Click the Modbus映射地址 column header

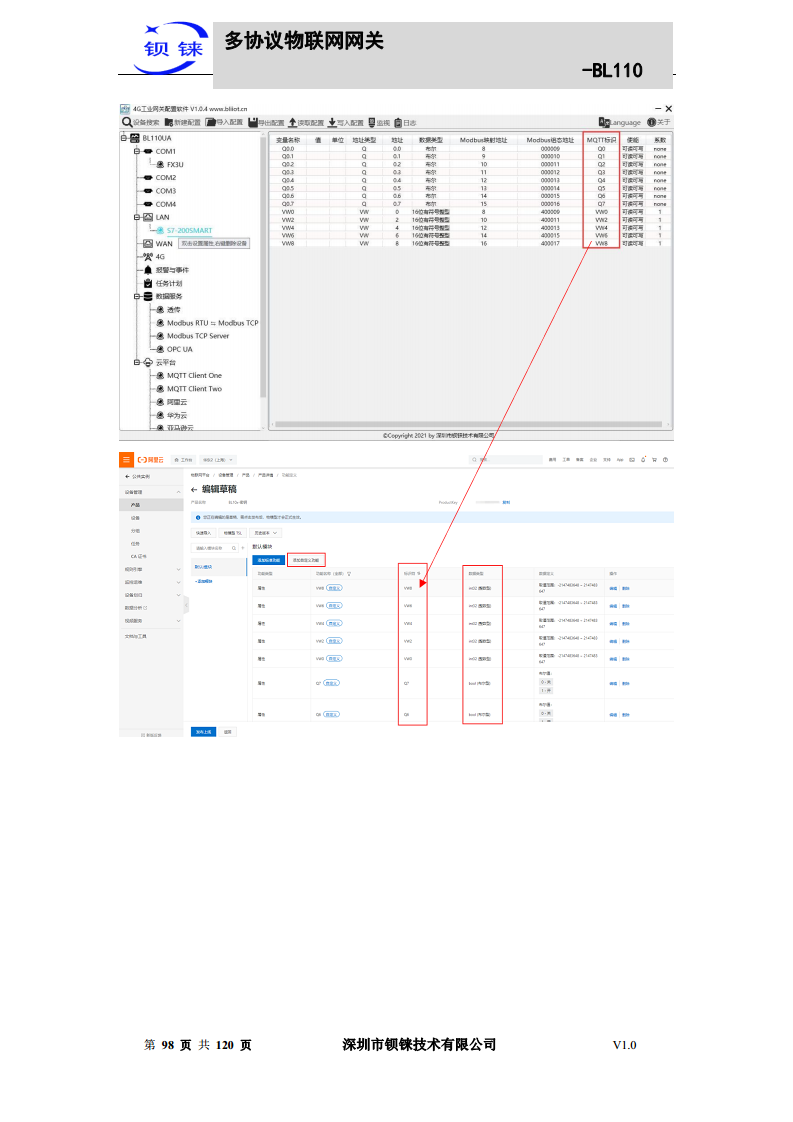click(484, 140)
